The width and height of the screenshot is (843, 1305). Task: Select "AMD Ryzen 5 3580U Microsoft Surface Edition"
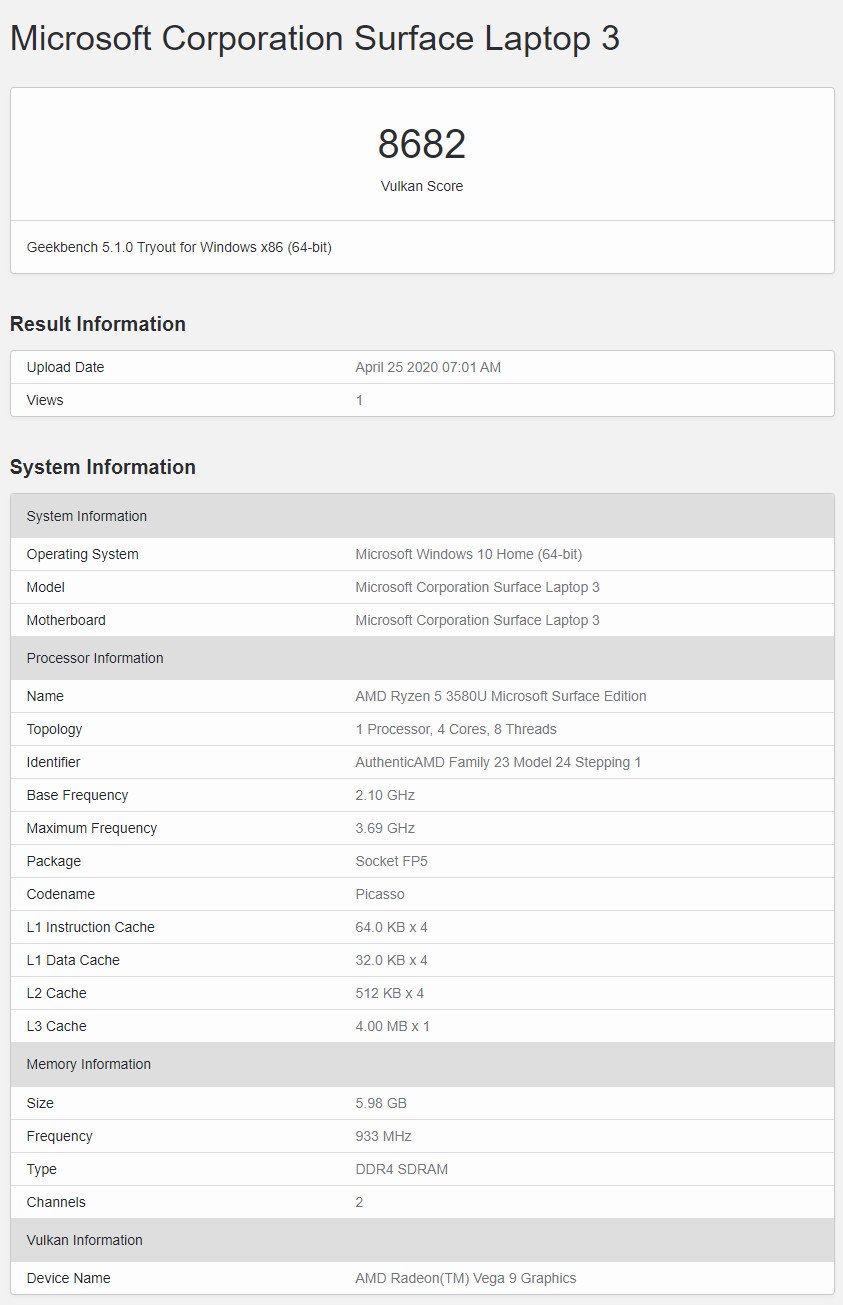[501, 696]
